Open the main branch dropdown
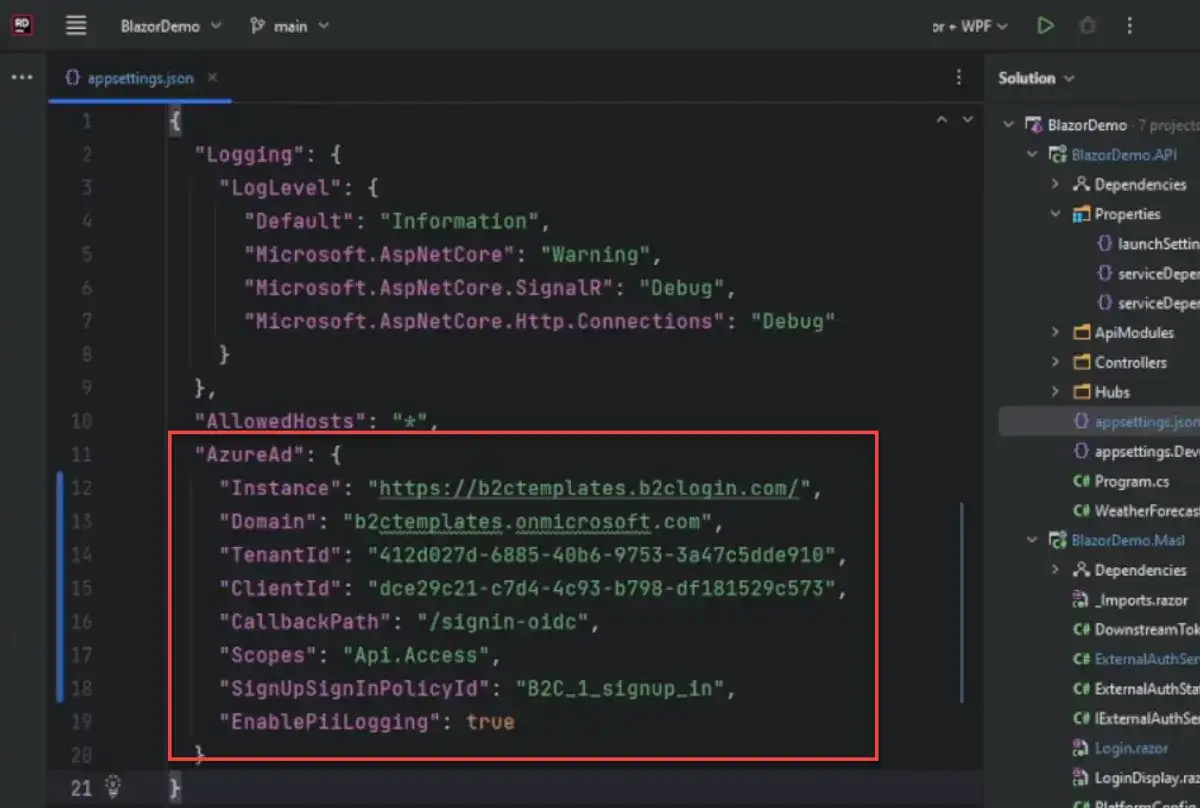 click(x=289, y=26)
